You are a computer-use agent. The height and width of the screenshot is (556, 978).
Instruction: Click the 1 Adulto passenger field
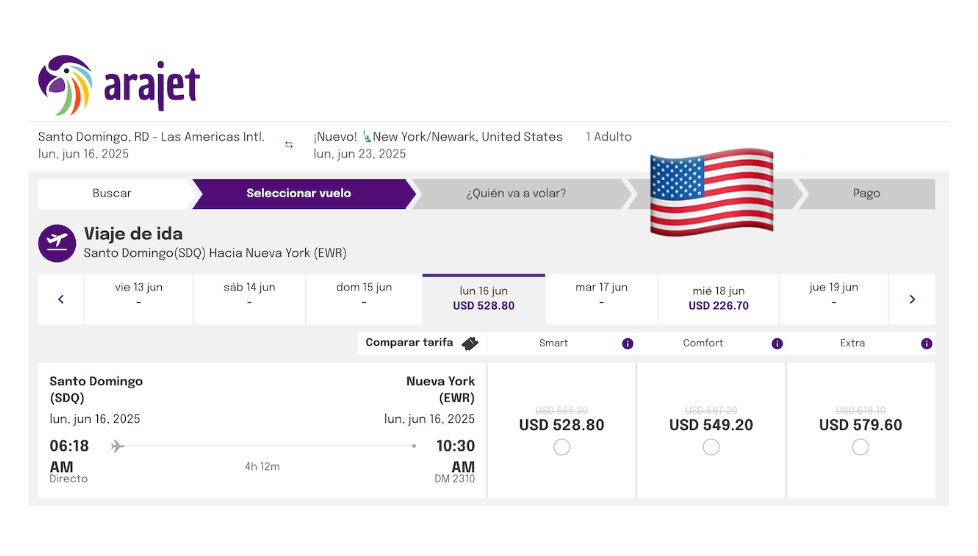(609, 137)
